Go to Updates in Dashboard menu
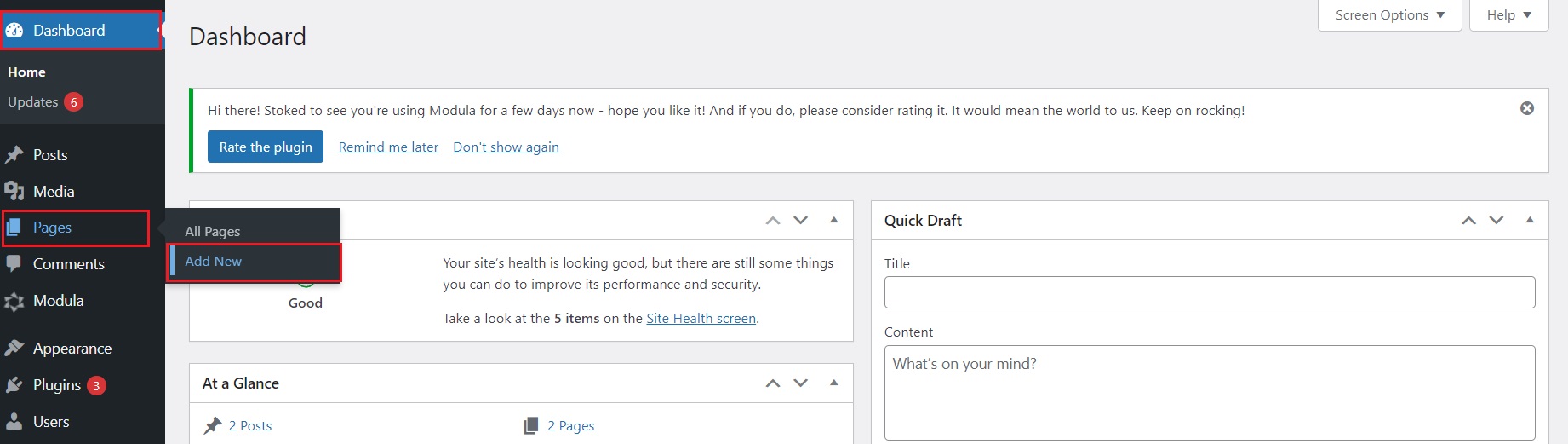Screen dimensions: 1568x444 pos(33,102)
